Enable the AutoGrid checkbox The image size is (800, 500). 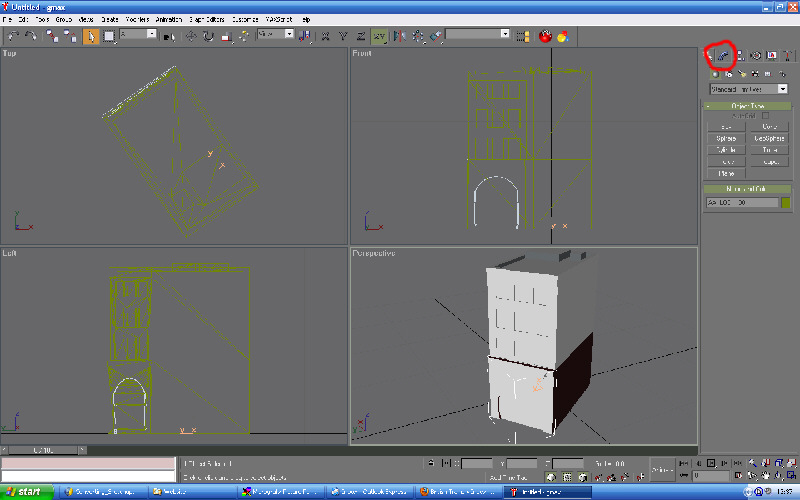[765, 116]
